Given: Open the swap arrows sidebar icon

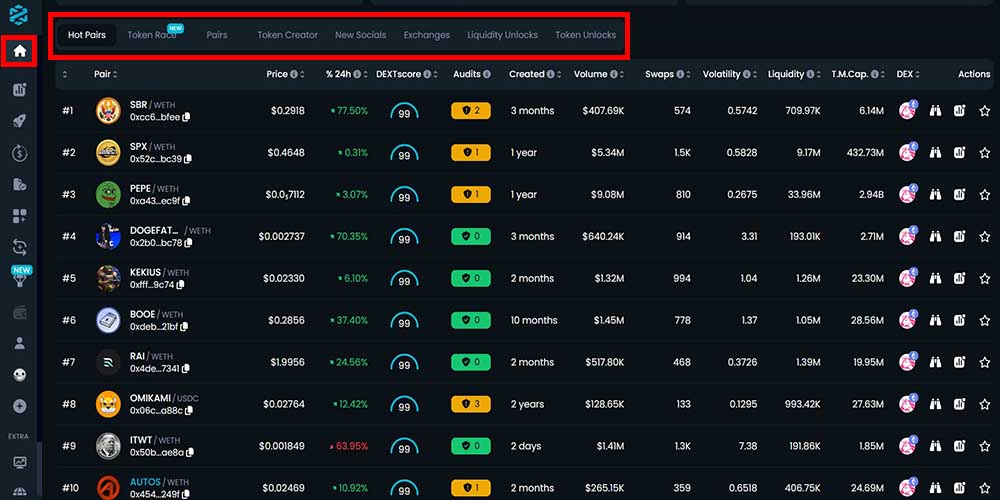Looking at the screenshot, I should (20, 247).
